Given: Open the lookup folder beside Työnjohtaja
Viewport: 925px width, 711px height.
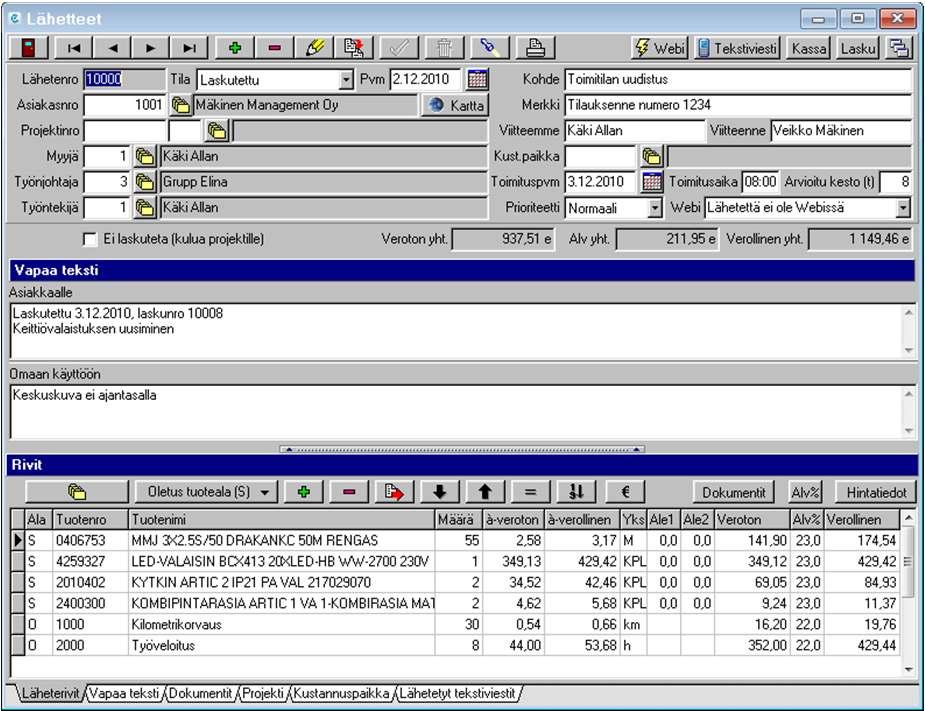Looking at the screenshot, I should point(145,182).
